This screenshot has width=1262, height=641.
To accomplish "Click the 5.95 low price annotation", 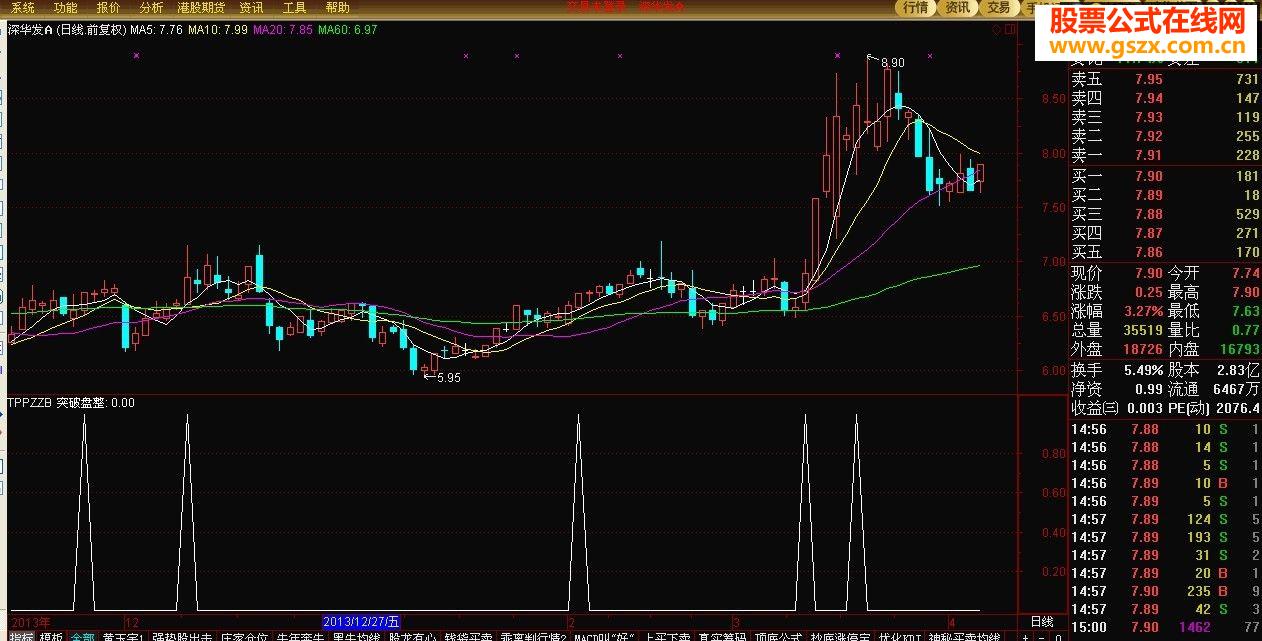I will [449, 377].
